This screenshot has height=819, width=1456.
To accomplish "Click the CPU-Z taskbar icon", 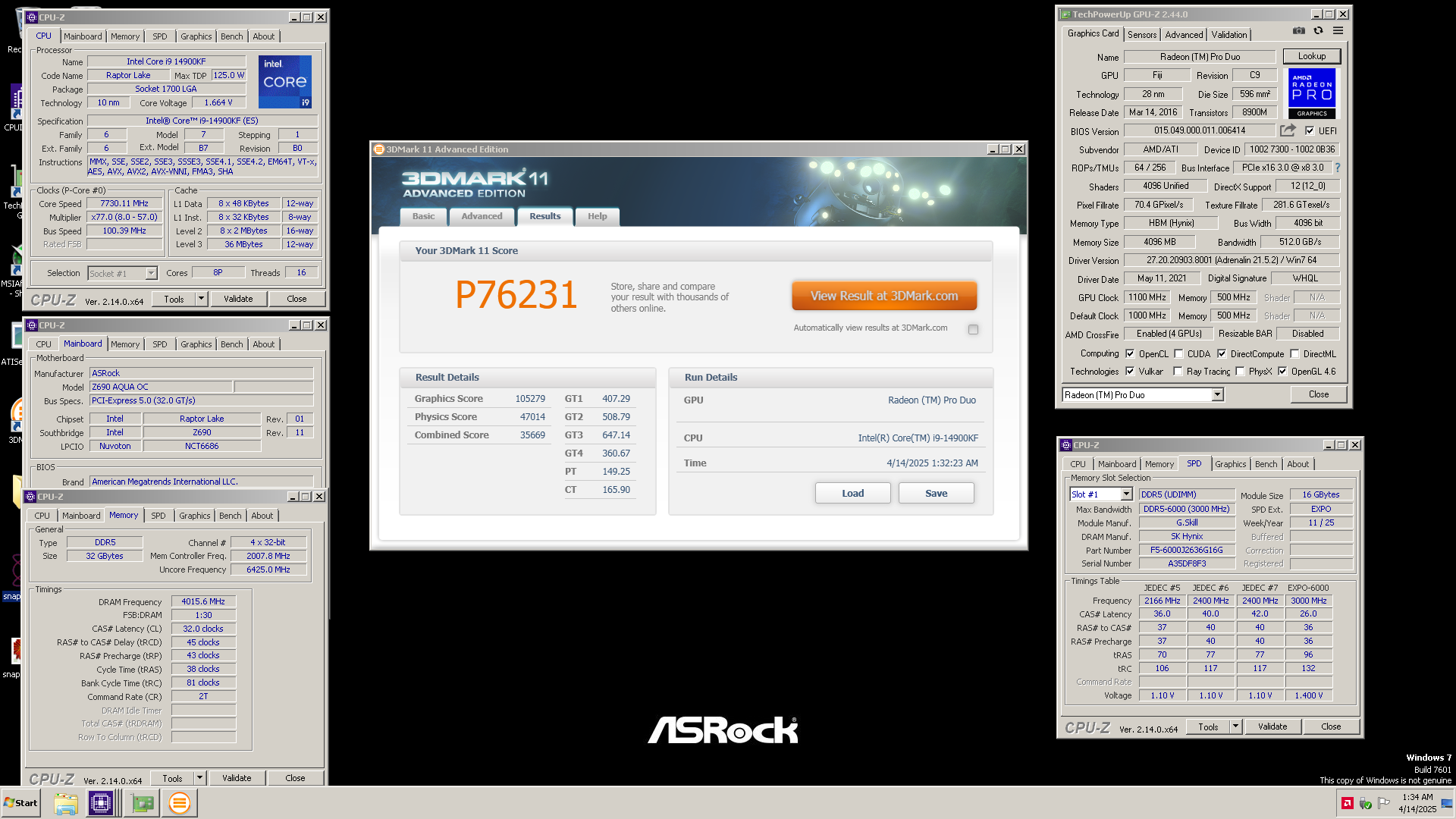I will 100,803.
